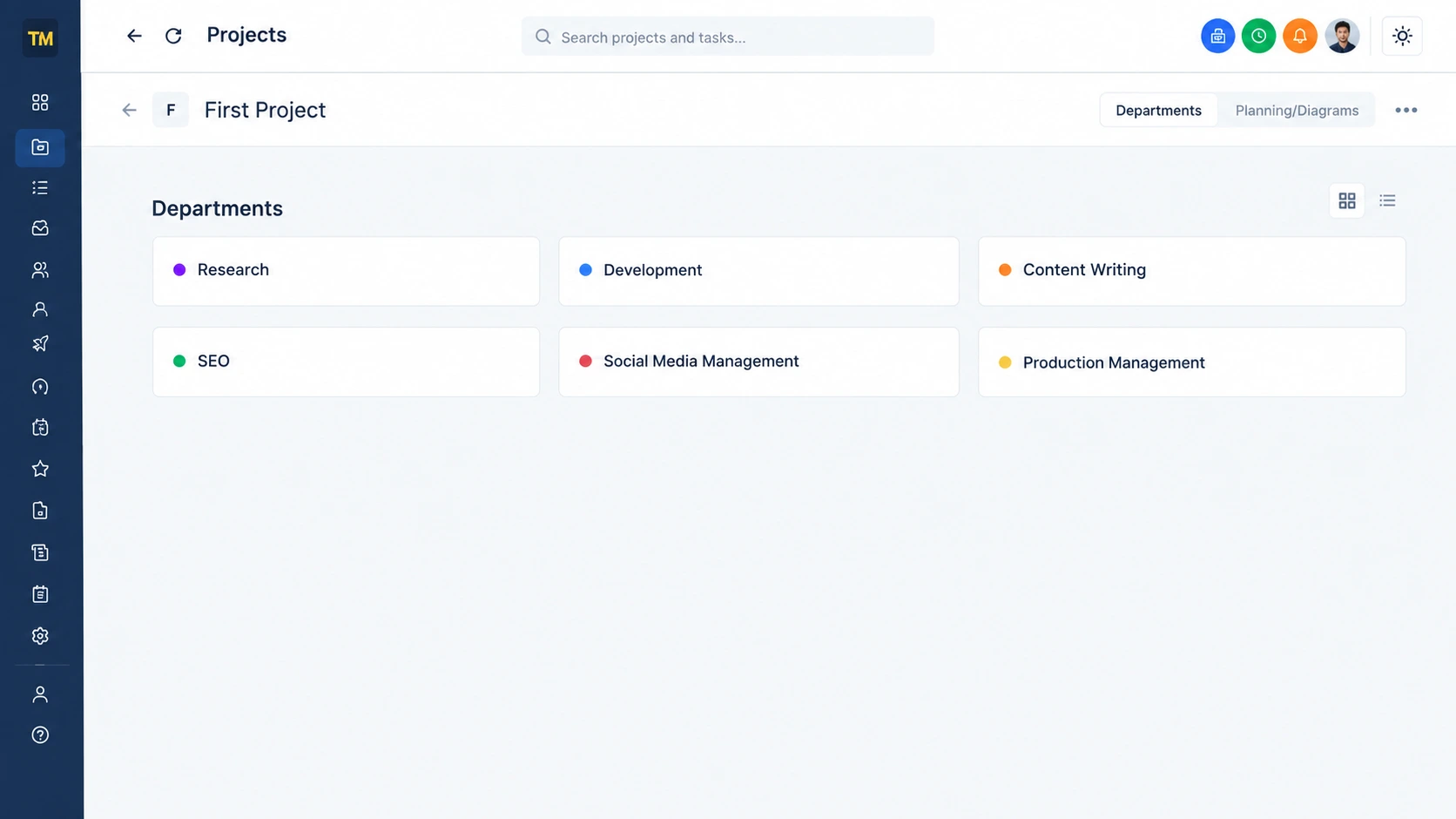
Task: Open the team members icon in sidebar
Action: [x=40, y=270]
